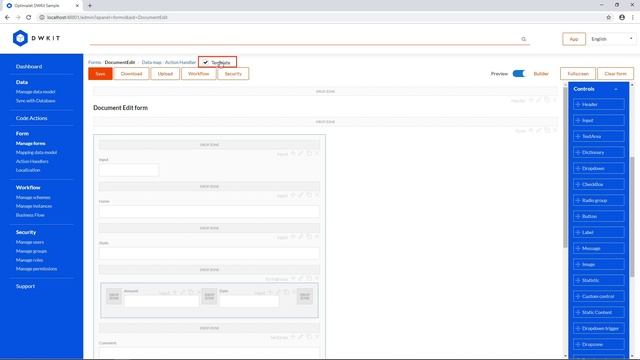
Task: Open Manage schemes in sidebar
Action: pyautogui.click(x=33, y=198)
